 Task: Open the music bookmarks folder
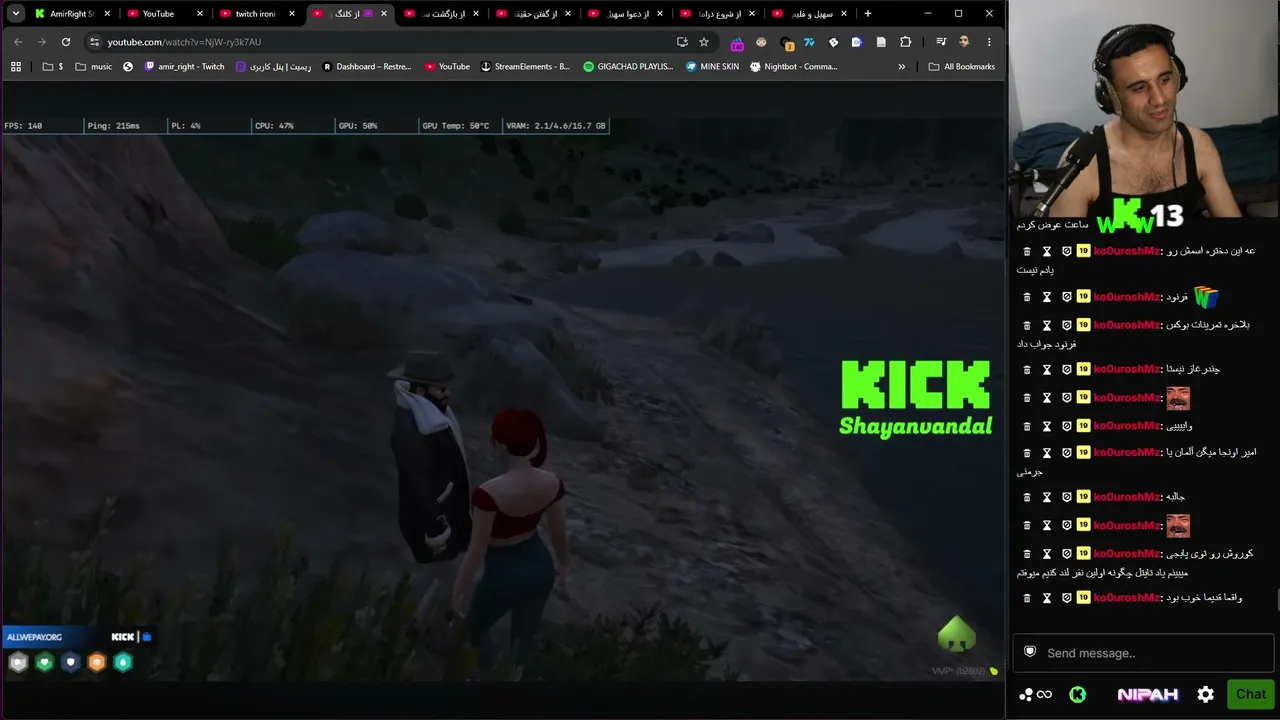point(93,67)
